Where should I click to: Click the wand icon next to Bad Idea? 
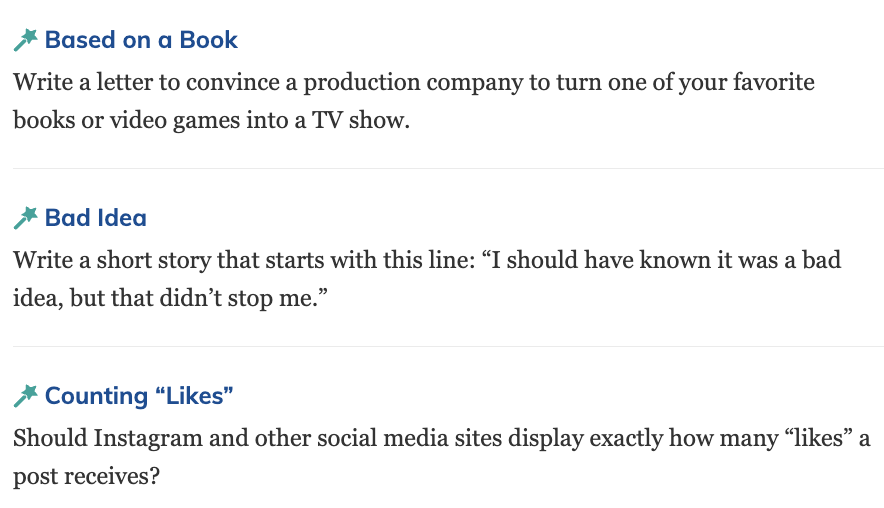point(25,218)
